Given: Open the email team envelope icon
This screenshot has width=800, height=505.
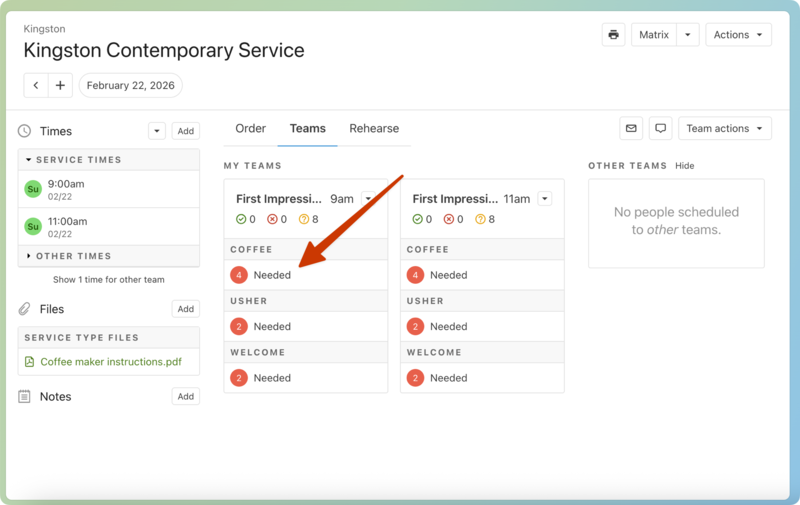Looking at the screenshot, I should click(x=631, y=129).
